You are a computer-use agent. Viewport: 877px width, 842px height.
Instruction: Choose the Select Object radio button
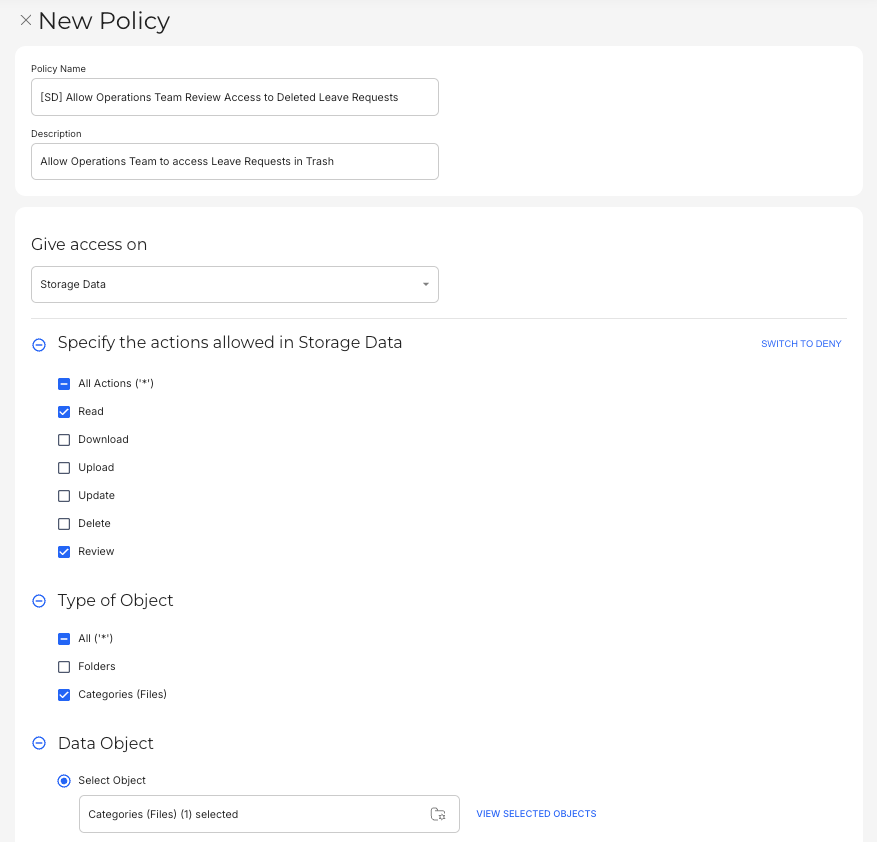point(64,781)
